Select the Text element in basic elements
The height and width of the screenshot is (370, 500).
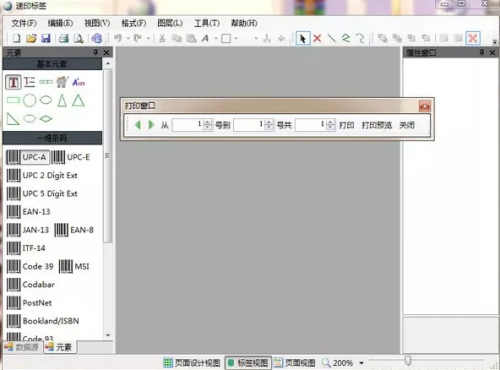pyautogui.click(x=13, y=82)
